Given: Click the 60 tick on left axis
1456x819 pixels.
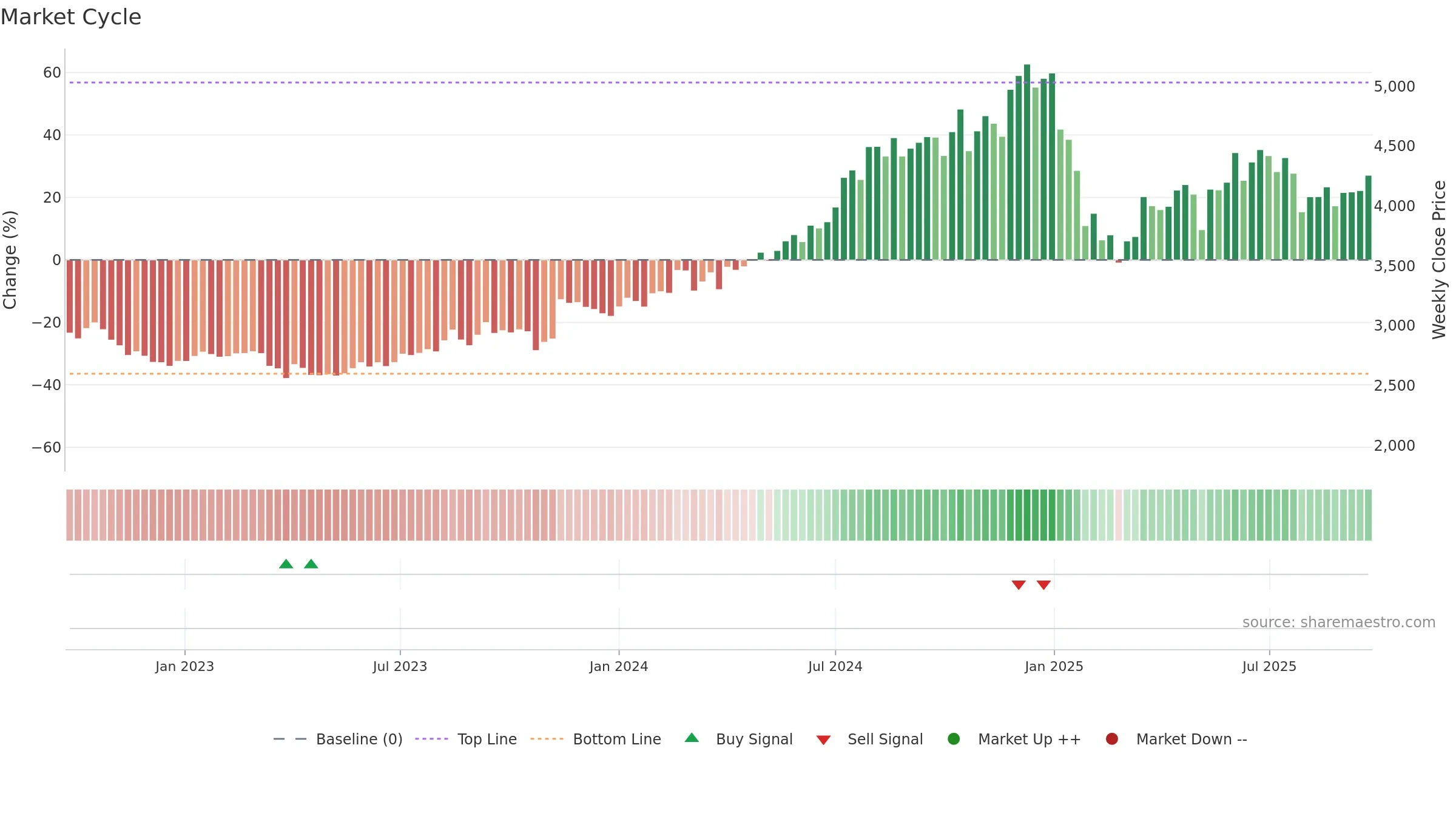Looking at the screenshot, I should point(52,73).
